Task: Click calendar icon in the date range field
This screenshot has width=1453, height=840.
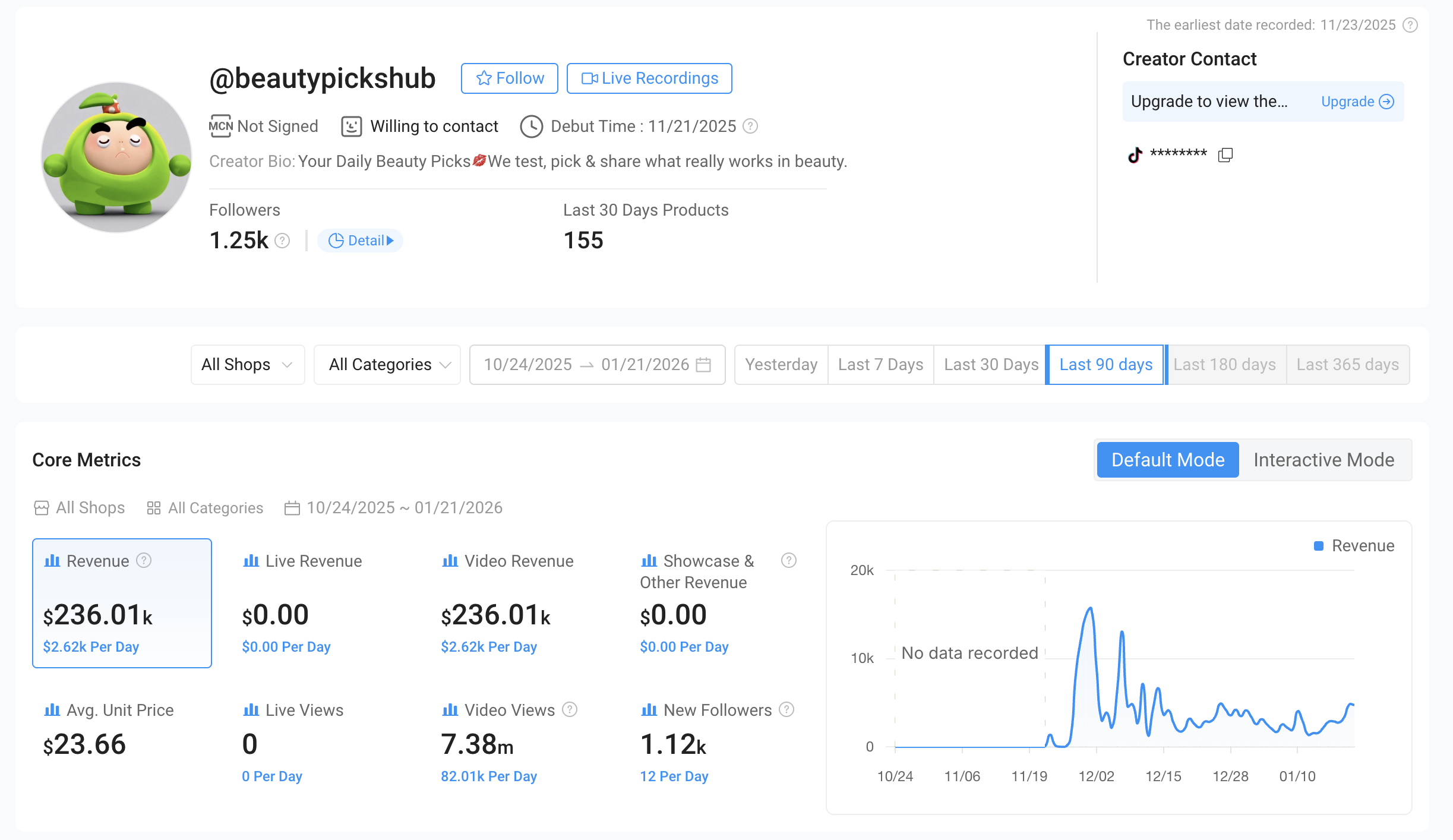Action: coord(703,364)
